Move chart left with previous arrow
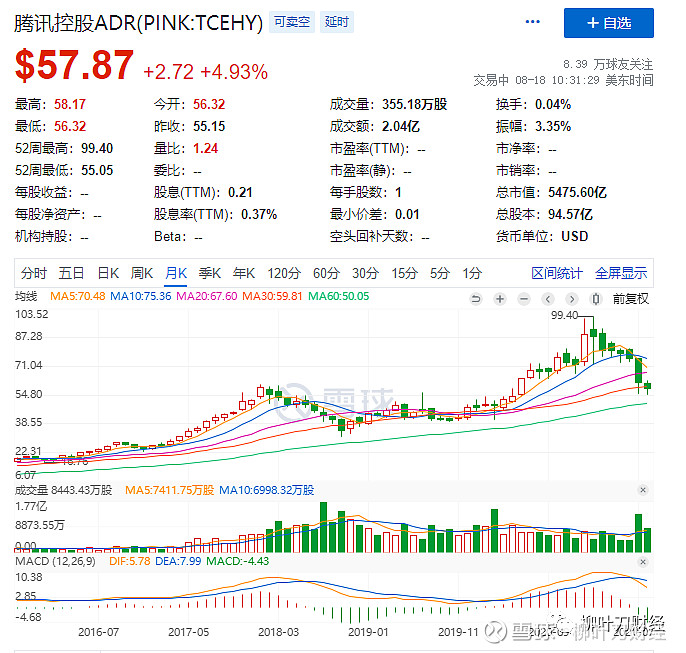 point(548,299)
